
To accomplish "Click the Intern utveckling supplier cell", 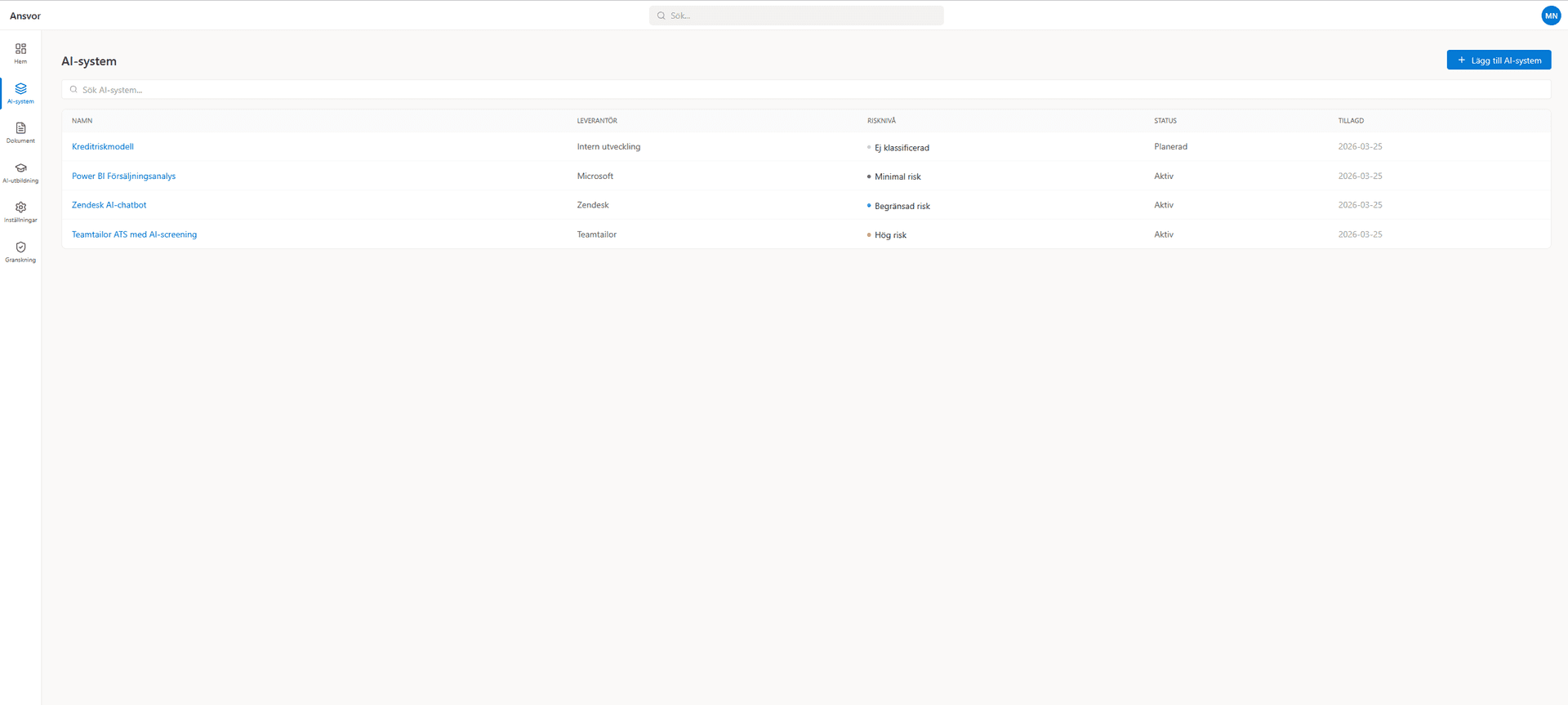I will click(x=608, y=147).
